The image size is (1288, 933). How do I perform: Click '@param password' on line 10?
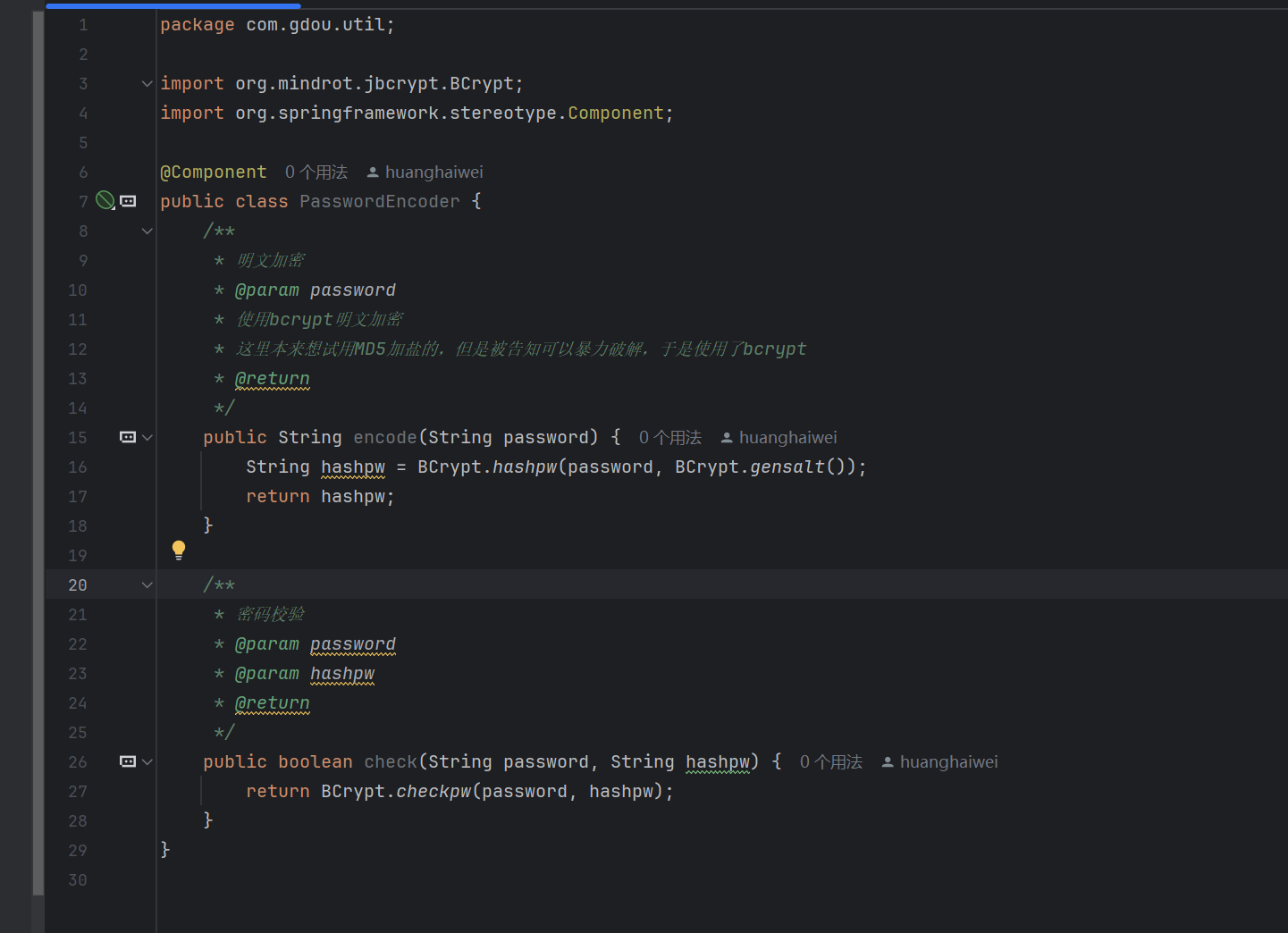[x=316, y=290]
